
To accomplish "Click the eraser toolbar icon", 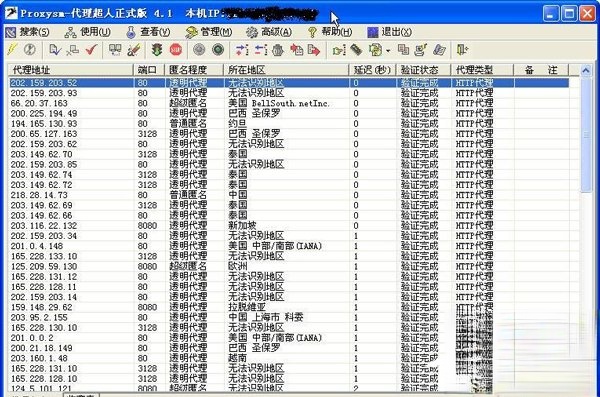I will tap(439, 50).
